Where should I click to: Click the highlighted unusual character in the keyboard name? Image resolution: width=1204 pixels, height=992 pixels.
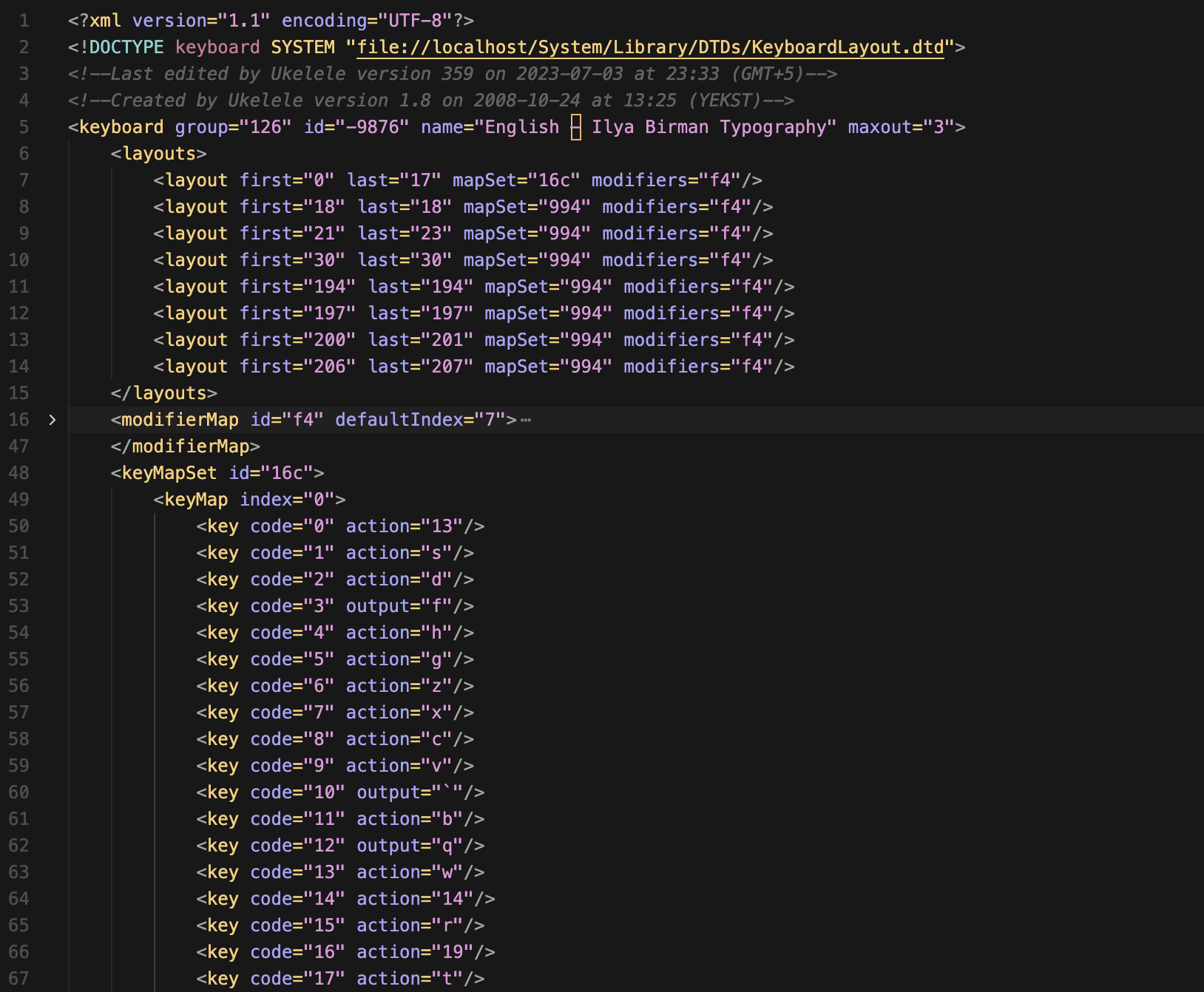click(x=575, y=127)
